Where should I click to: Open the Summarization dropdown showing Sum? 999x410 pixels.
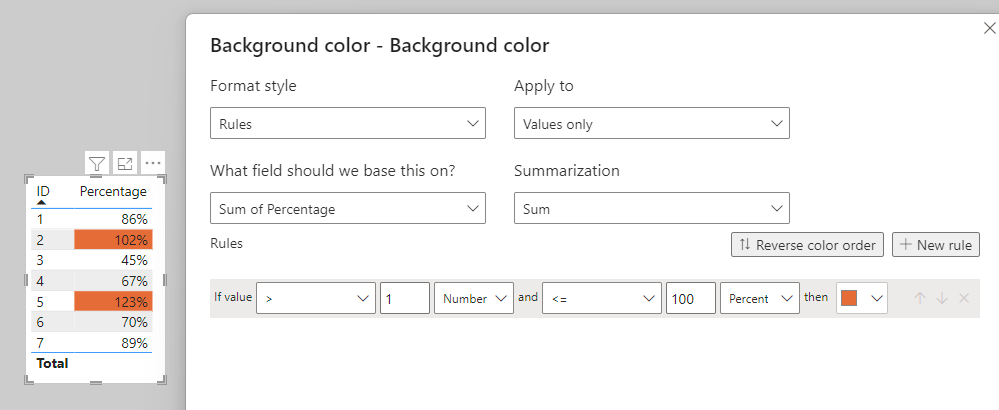[652, 208]
